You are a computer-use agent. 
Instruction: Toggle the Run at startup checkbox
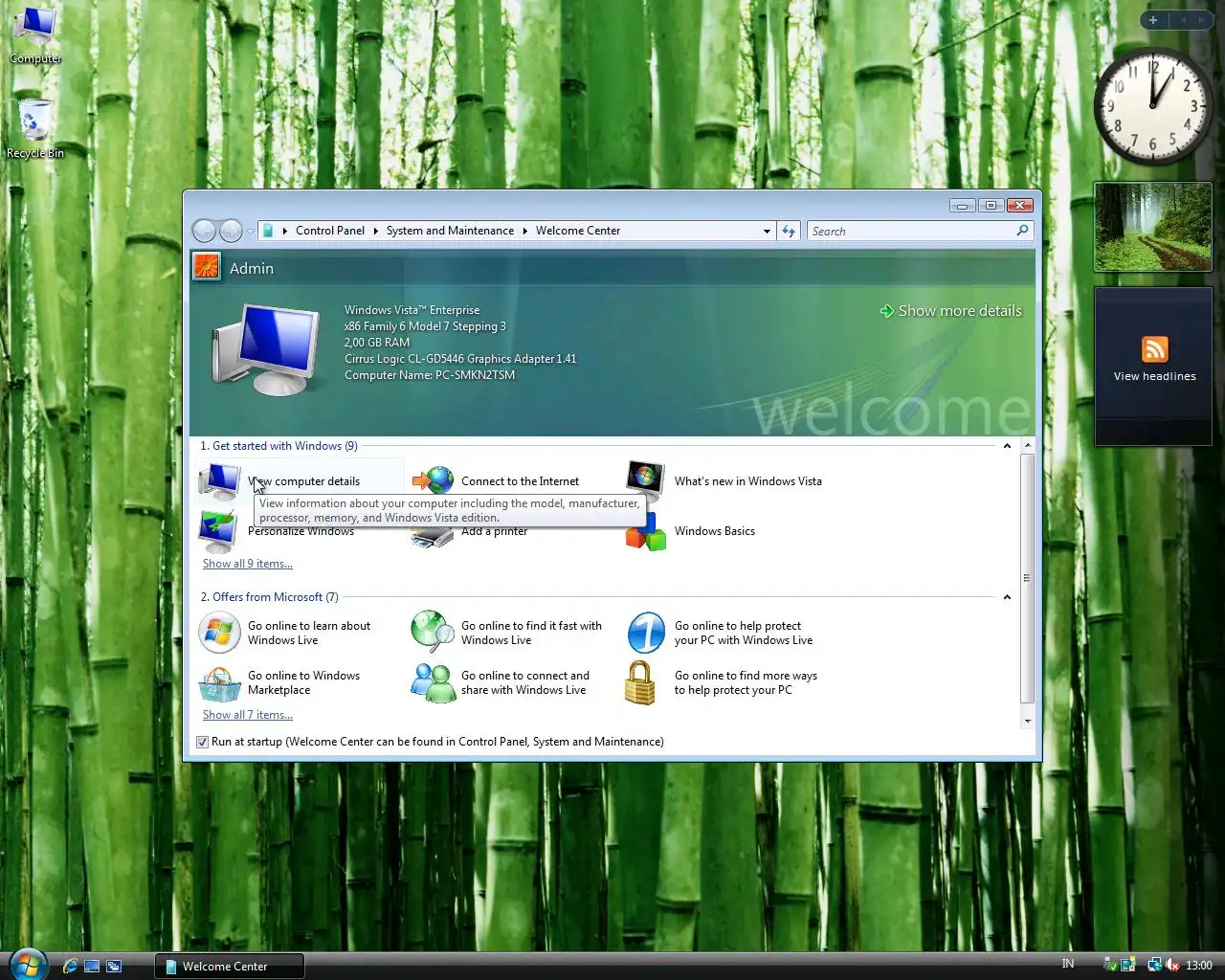[x=202, y=742]
